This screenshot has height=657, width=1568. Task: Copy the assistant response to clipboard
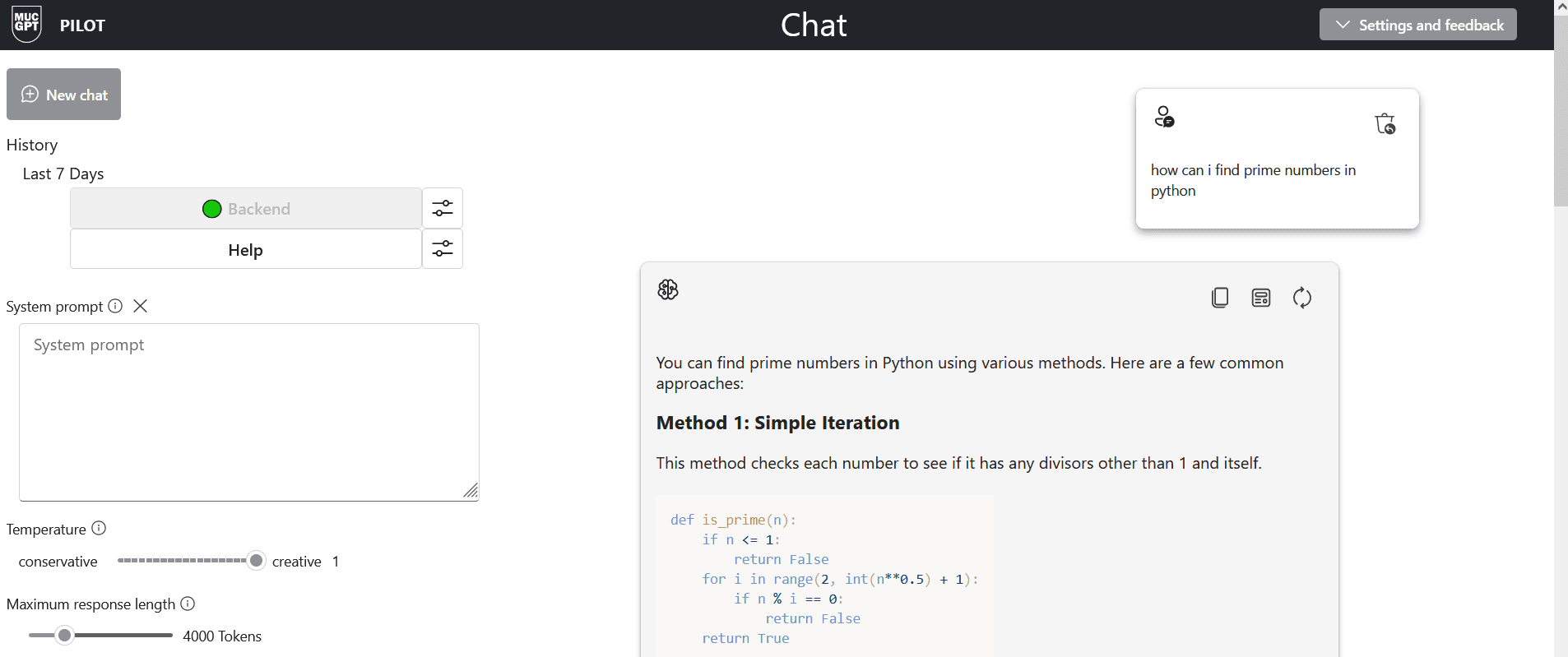point(1220,298)
